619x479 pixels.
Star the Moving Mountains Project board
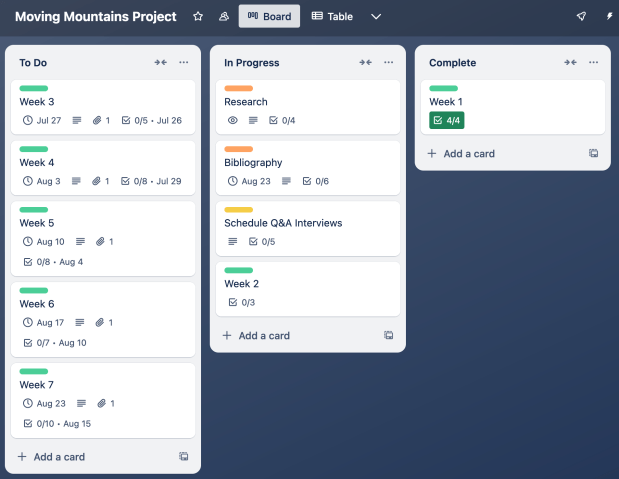point(198,16)
